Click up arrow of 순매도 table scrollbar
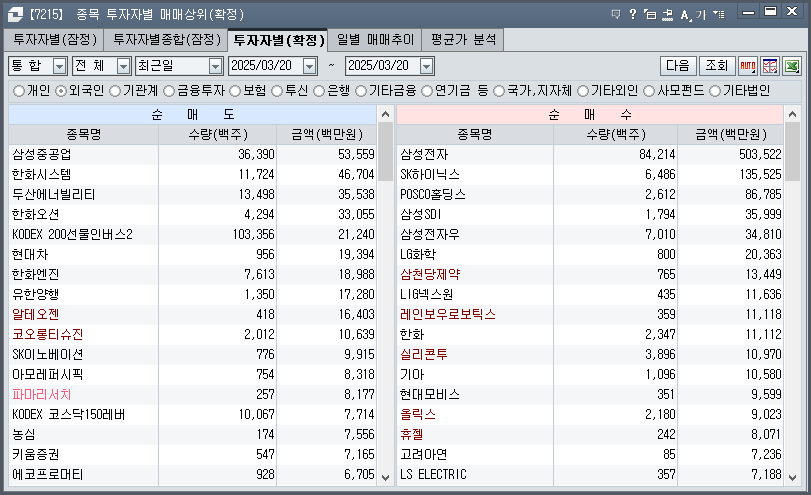The height and width of the screenshot is (495, 811). click(x=385, y=114)
